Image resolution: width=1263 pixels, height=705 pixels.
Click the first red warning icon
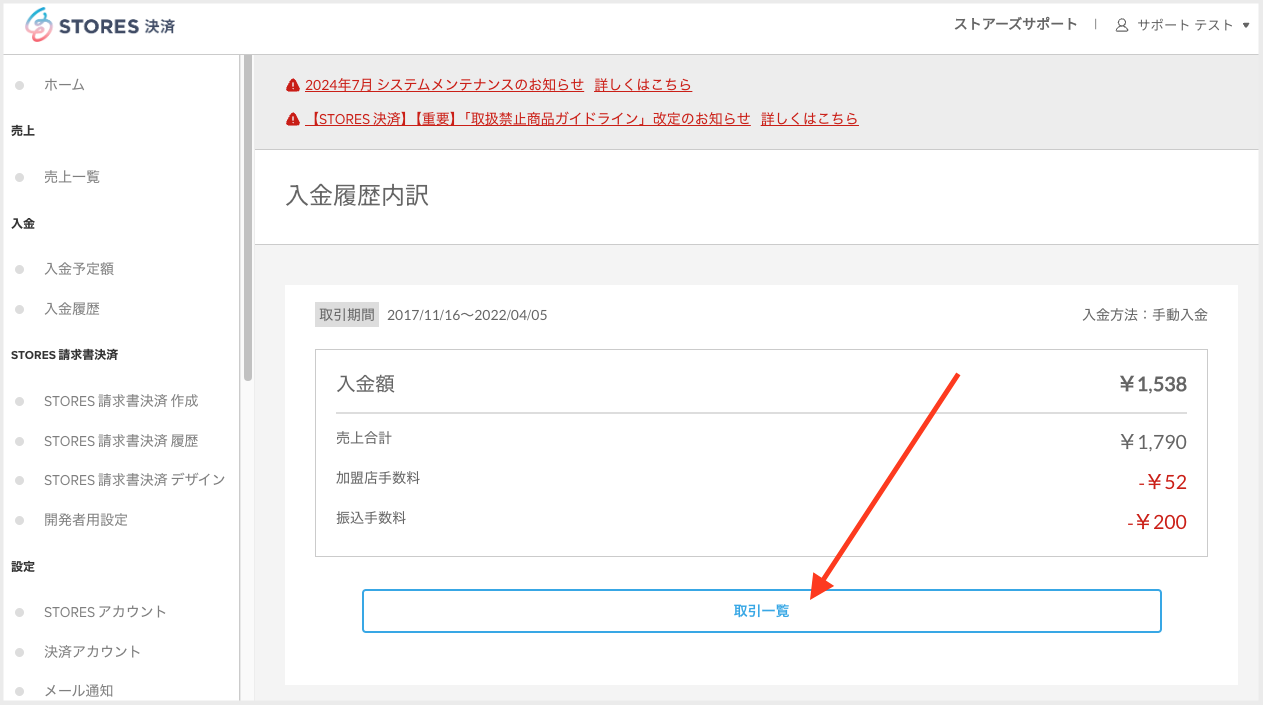point(293,85)
